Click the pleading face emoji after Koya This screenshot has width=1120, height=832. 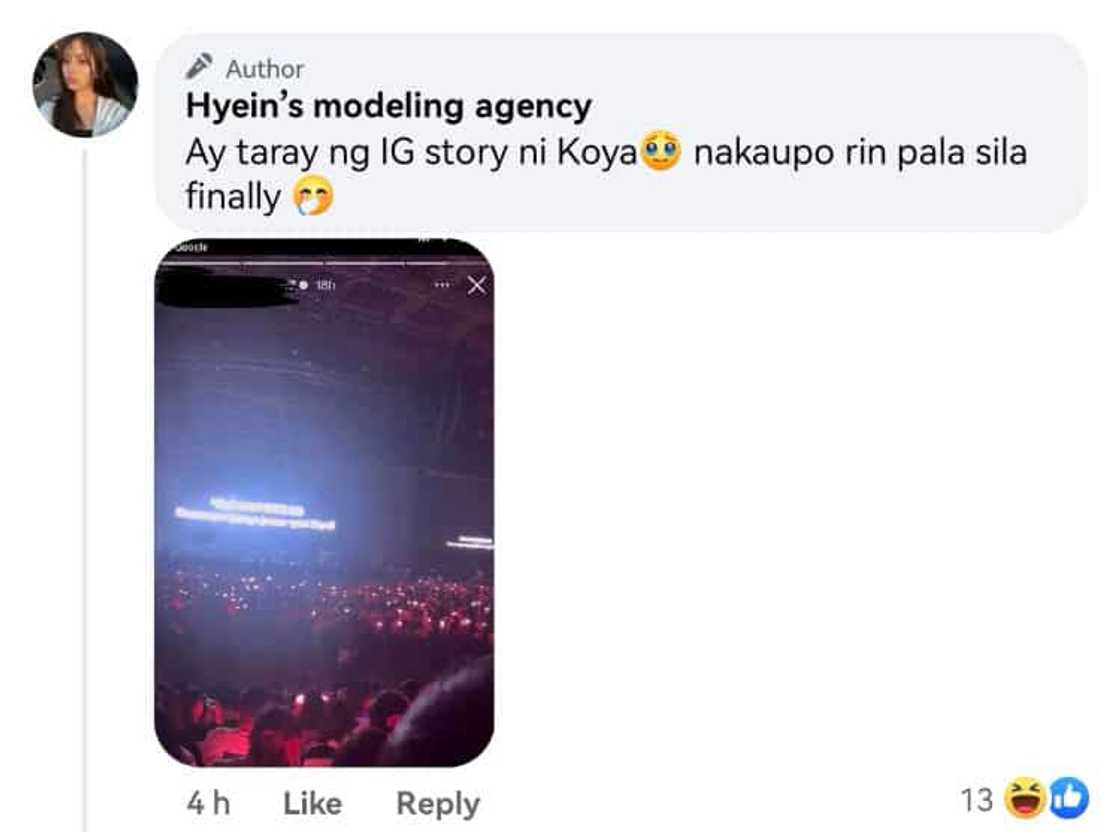point(661,151)
